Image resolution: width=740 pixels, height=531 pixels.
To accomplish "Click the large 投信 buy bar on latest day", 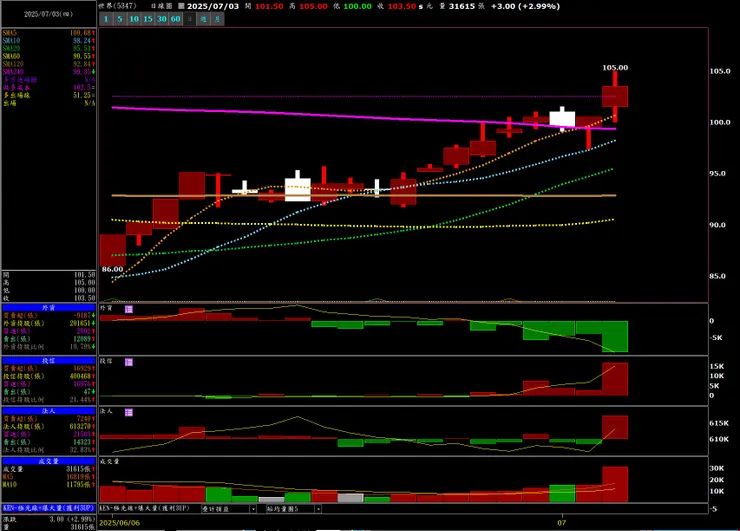I will (615, 379).
